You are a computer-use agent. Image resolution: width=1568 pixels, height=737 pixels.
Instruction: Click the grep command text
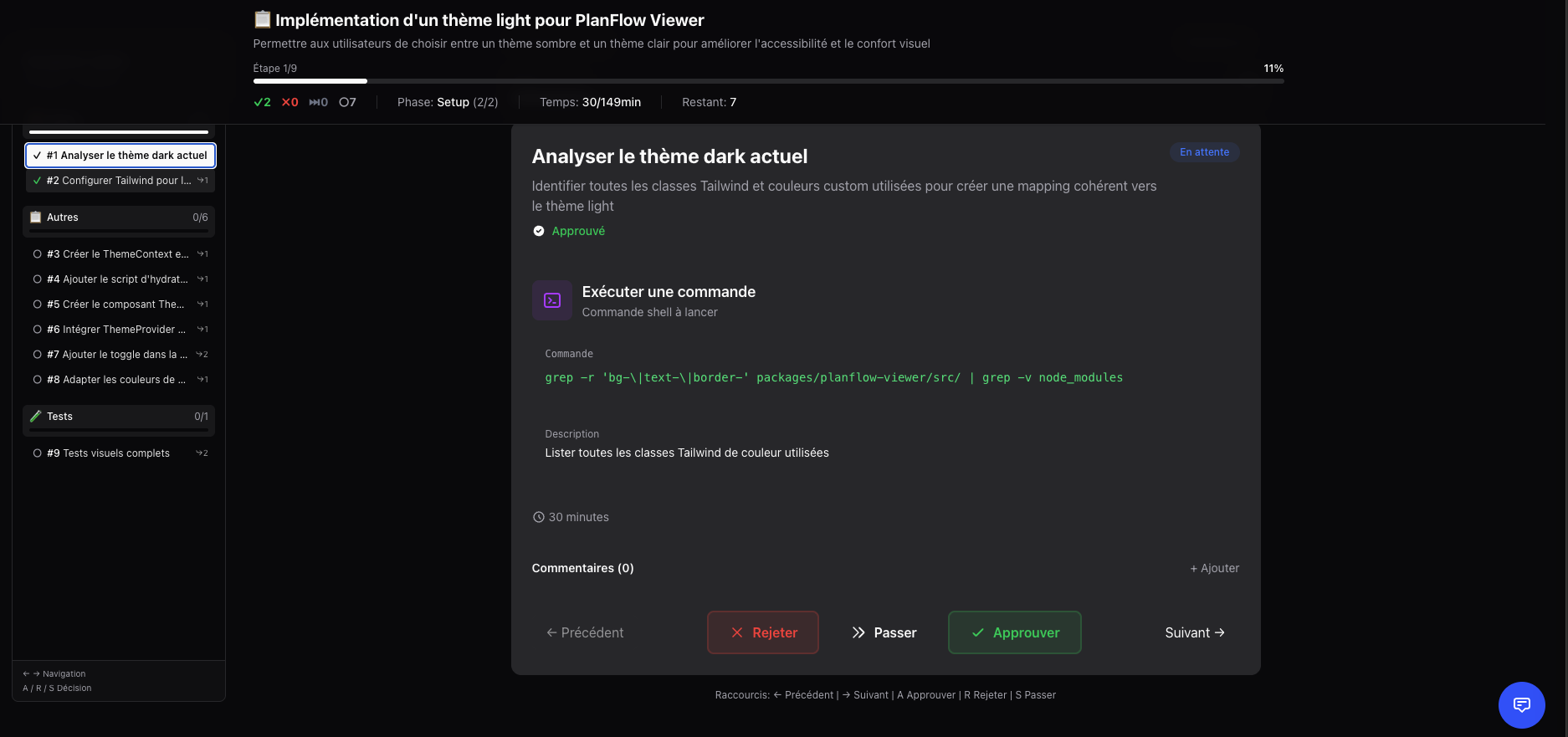pos(834,377)
